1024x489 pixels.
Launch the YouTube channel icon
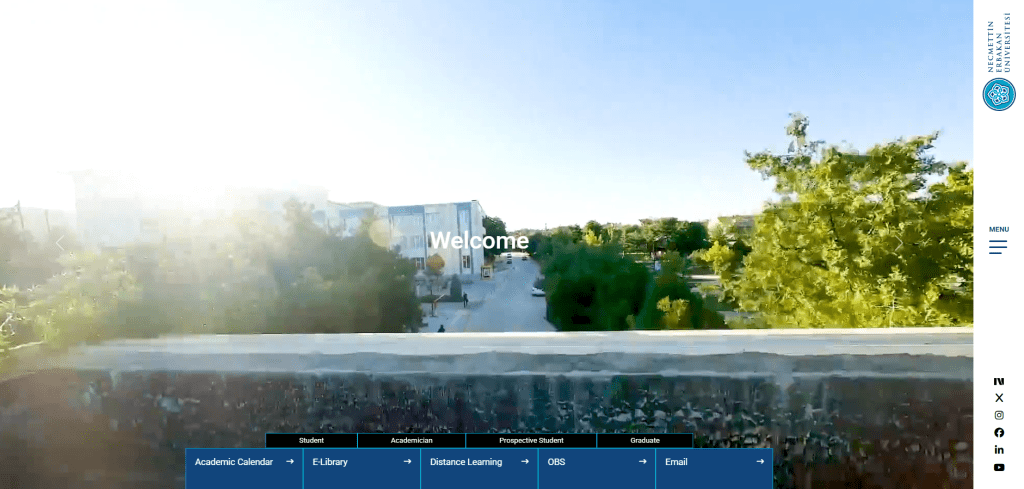(x=999, y=467)
